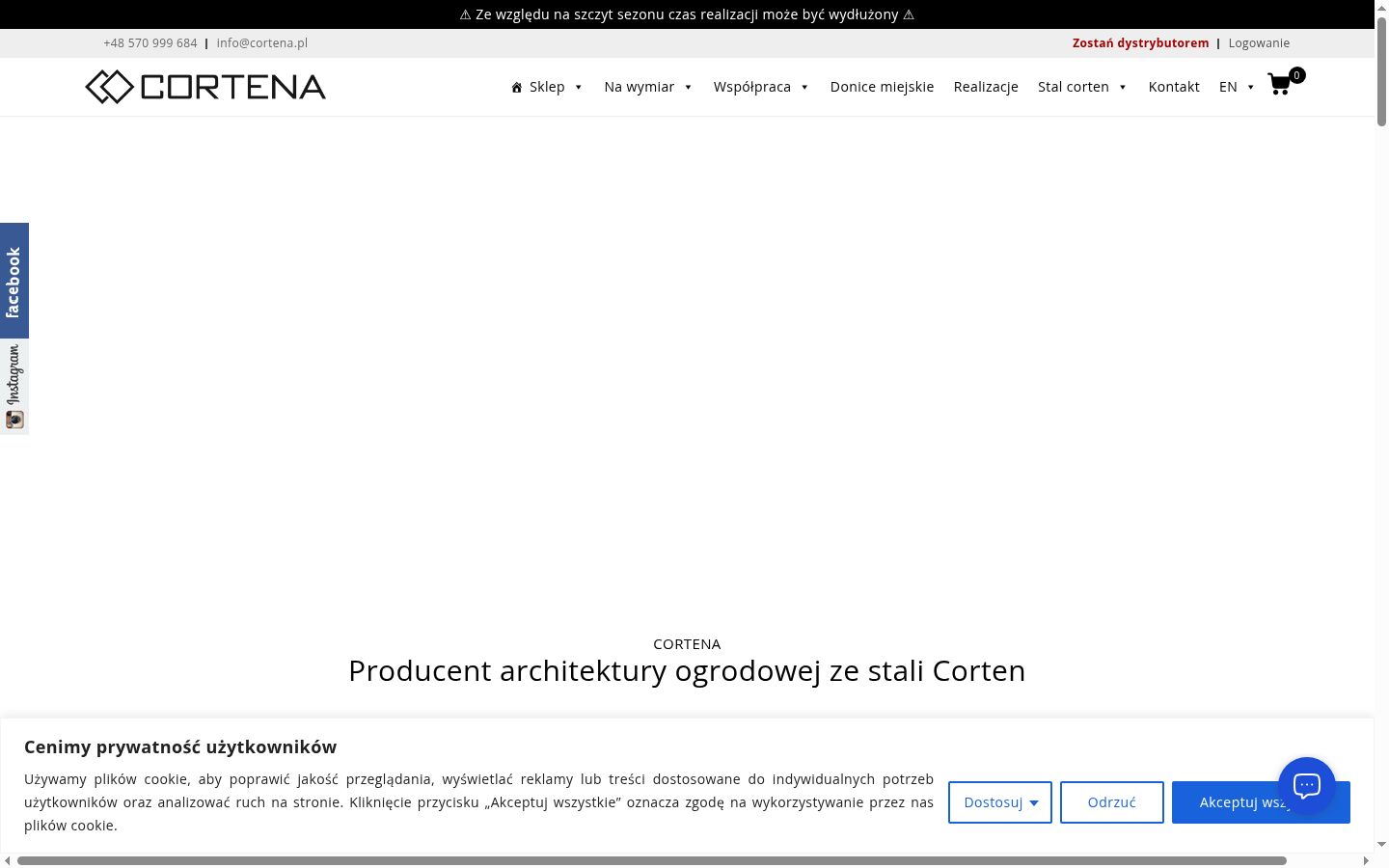Click the seasonal delay announcement text
1389x868 pixels.
(x=687, y=14)
